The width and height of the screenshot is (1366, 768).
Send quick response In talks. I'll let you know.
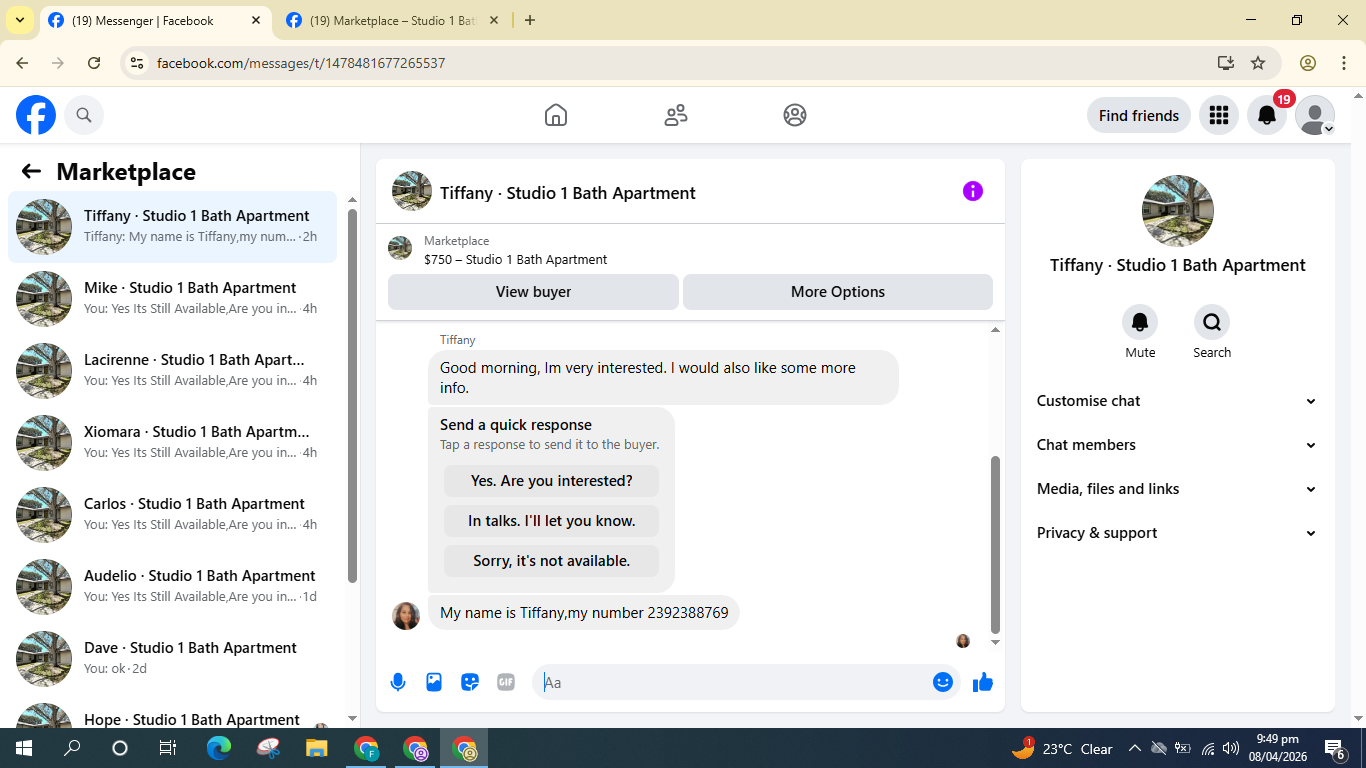pos(552,521)
